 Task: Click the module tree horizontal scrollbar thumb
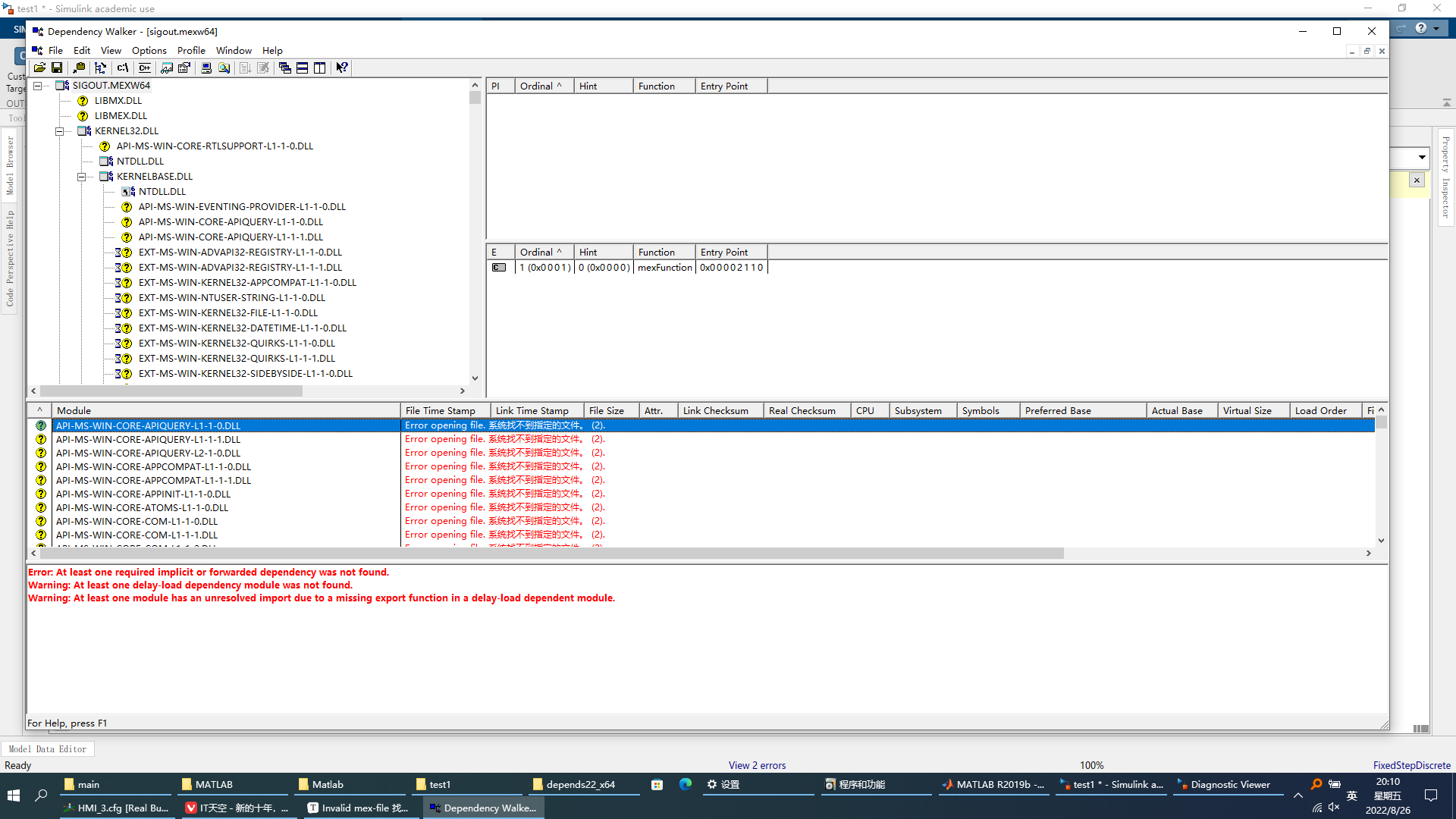point(171,391)
